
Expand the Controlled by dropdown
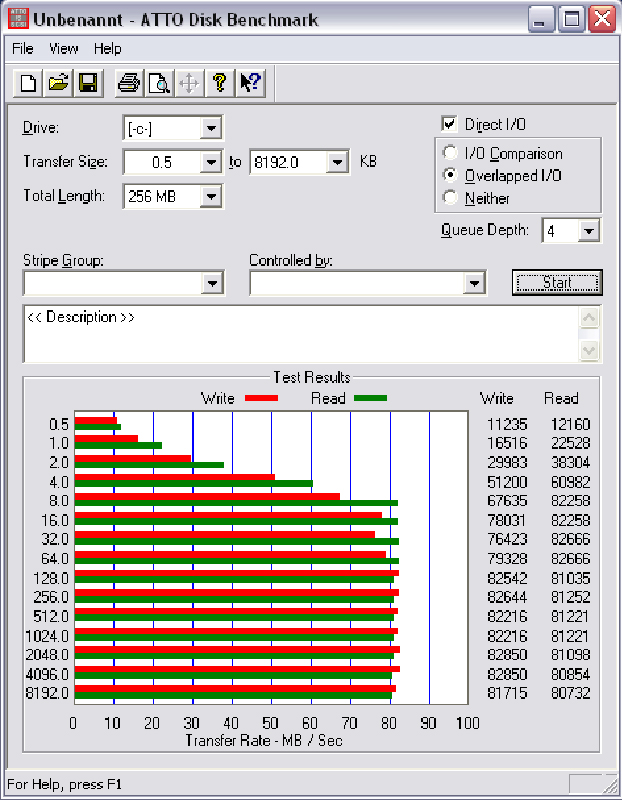[x=474, y=283]
